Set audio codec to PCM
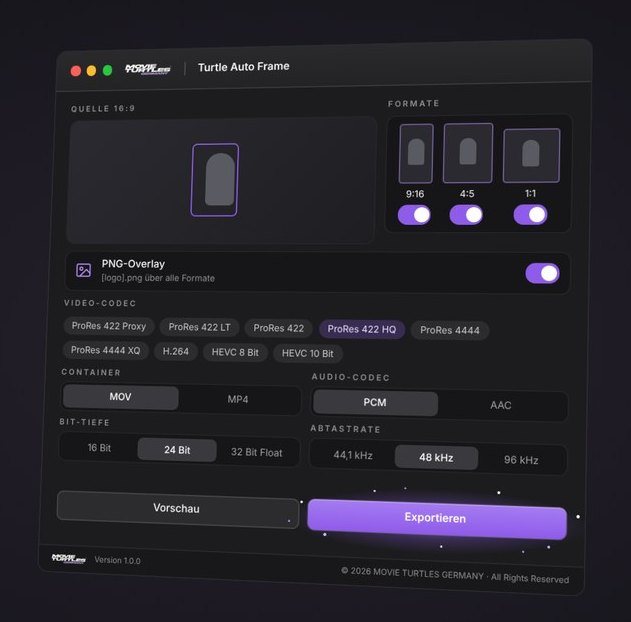This screenshot has width=631, height=622. point(375,403)
